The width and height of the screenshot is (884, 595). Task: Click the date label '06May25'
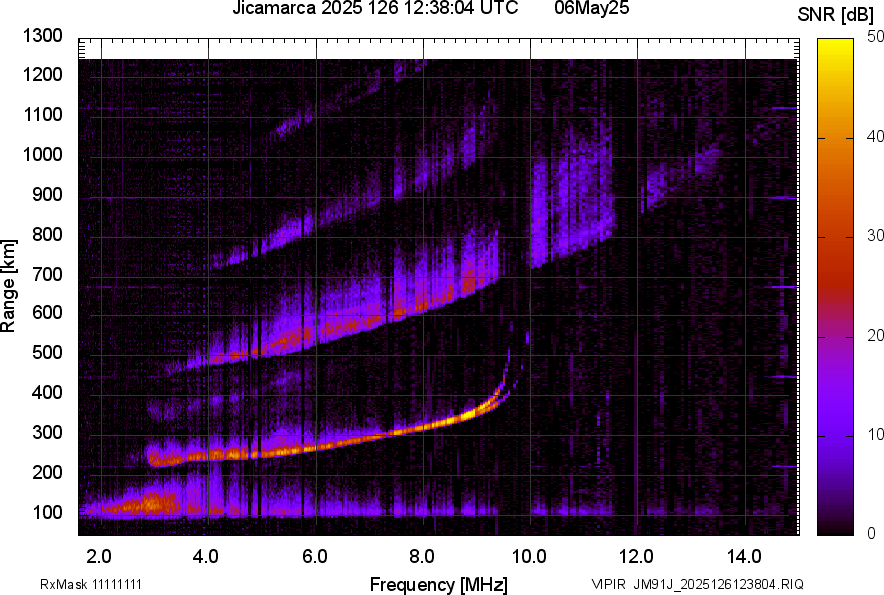tap(591, 8)
